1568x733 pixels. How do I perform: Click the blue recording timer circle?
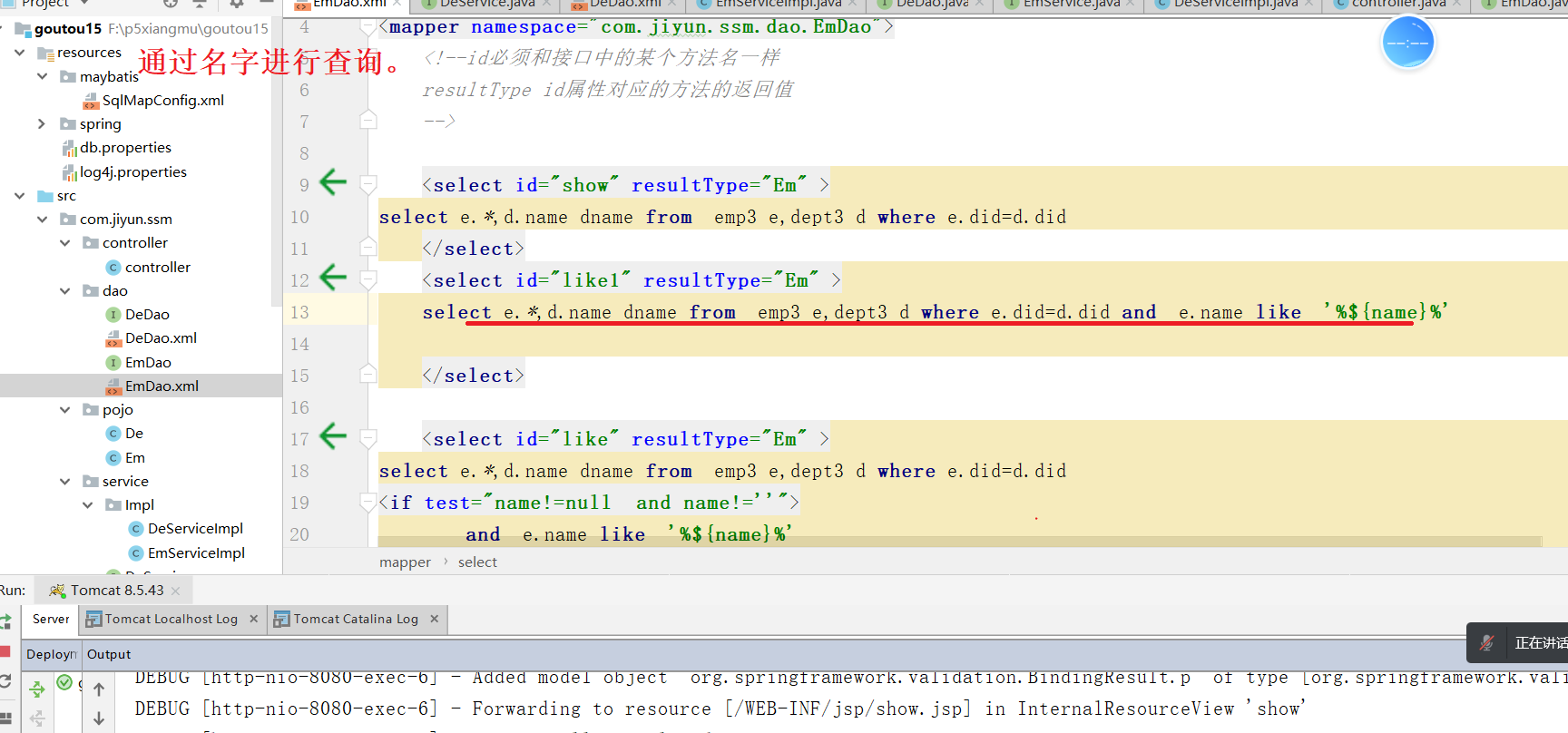pyautogui.click(x=1408, y=43)
